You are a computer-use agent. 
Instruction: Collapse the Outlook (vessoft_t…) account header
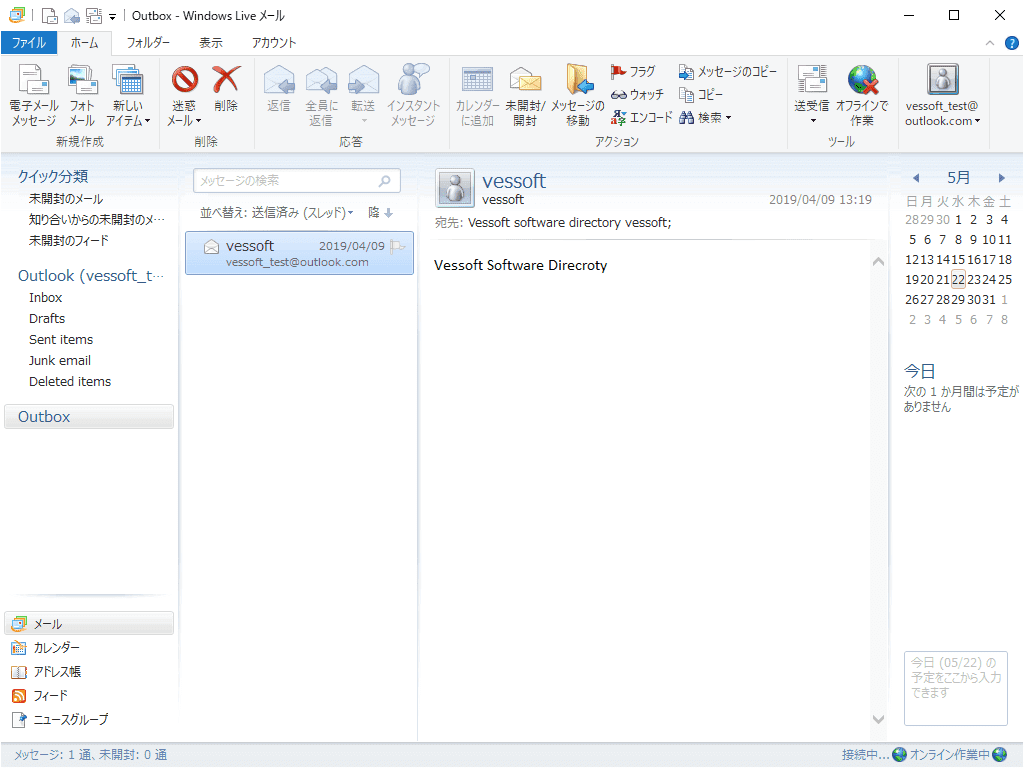[91, 276]
